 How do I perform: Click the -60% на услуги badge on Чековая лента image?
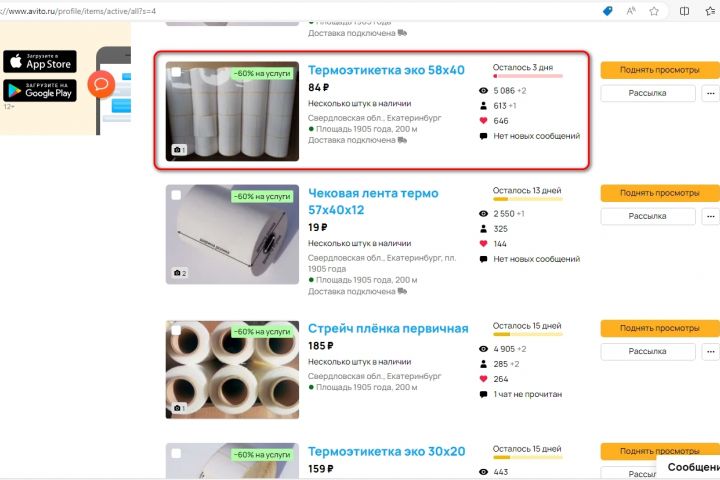(262, 197)
